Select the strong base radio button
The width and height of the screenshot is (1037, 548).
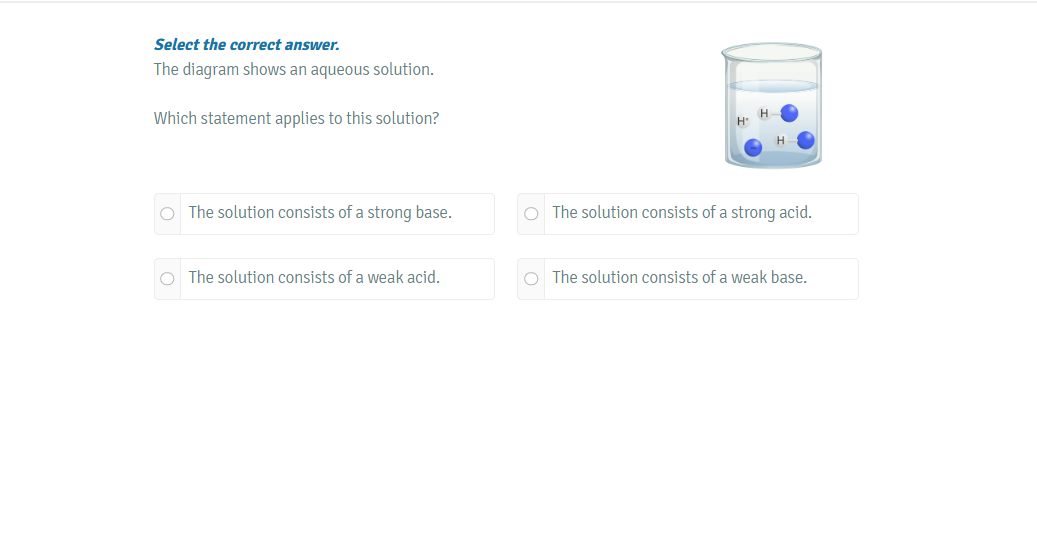167,213
